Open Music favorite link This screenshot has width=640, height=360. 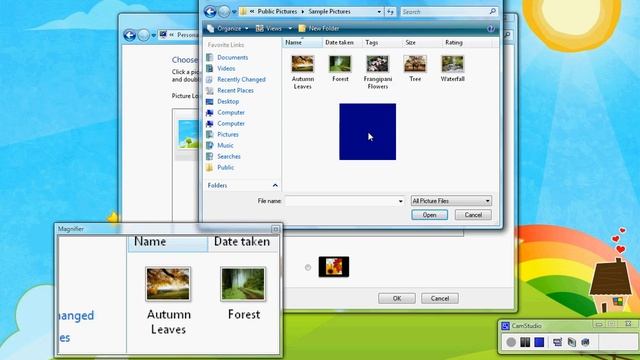tap(225, 146)
